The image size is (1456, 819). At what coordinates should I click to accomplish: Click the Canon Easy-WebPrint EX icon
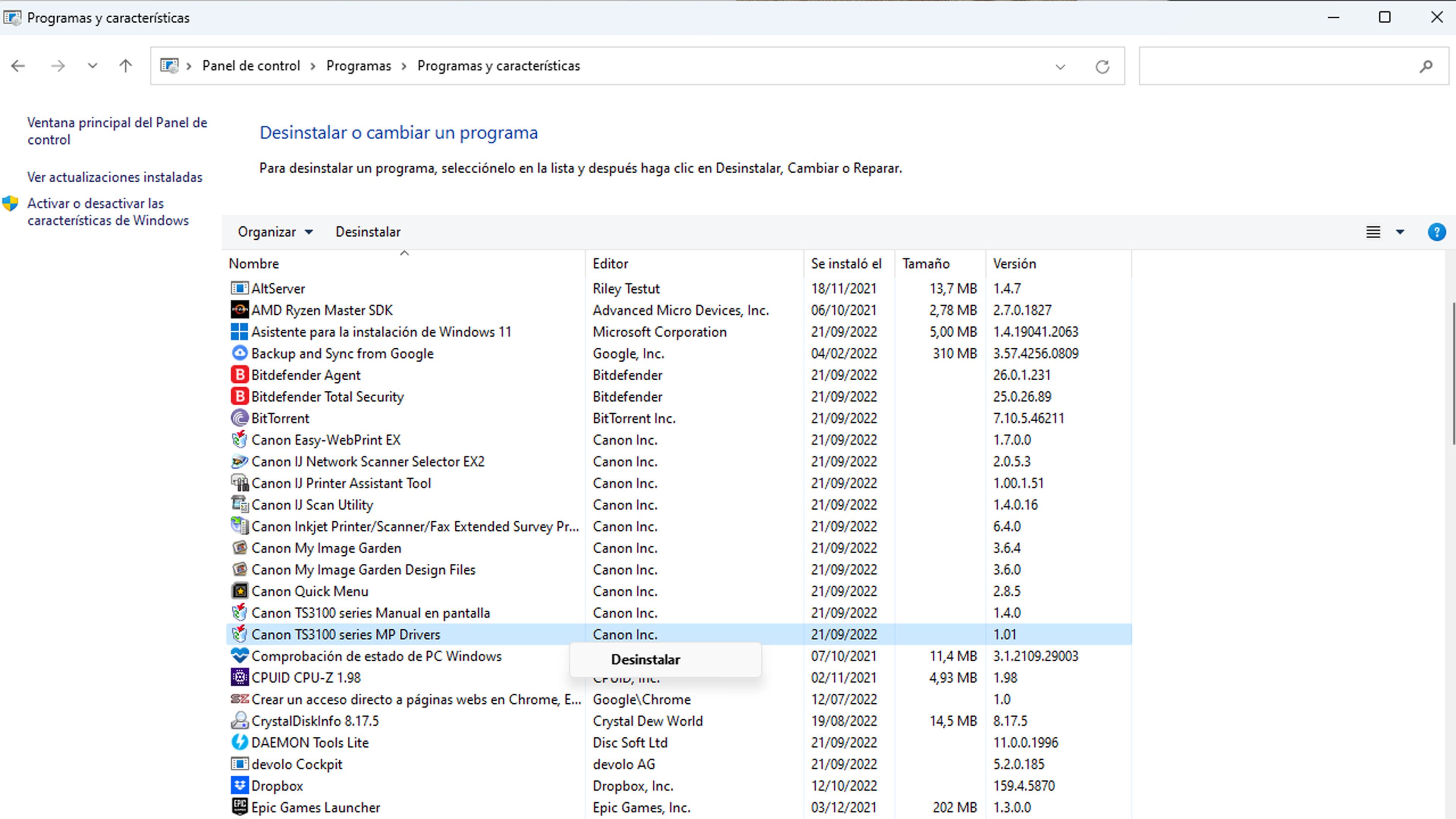point(239,440)
